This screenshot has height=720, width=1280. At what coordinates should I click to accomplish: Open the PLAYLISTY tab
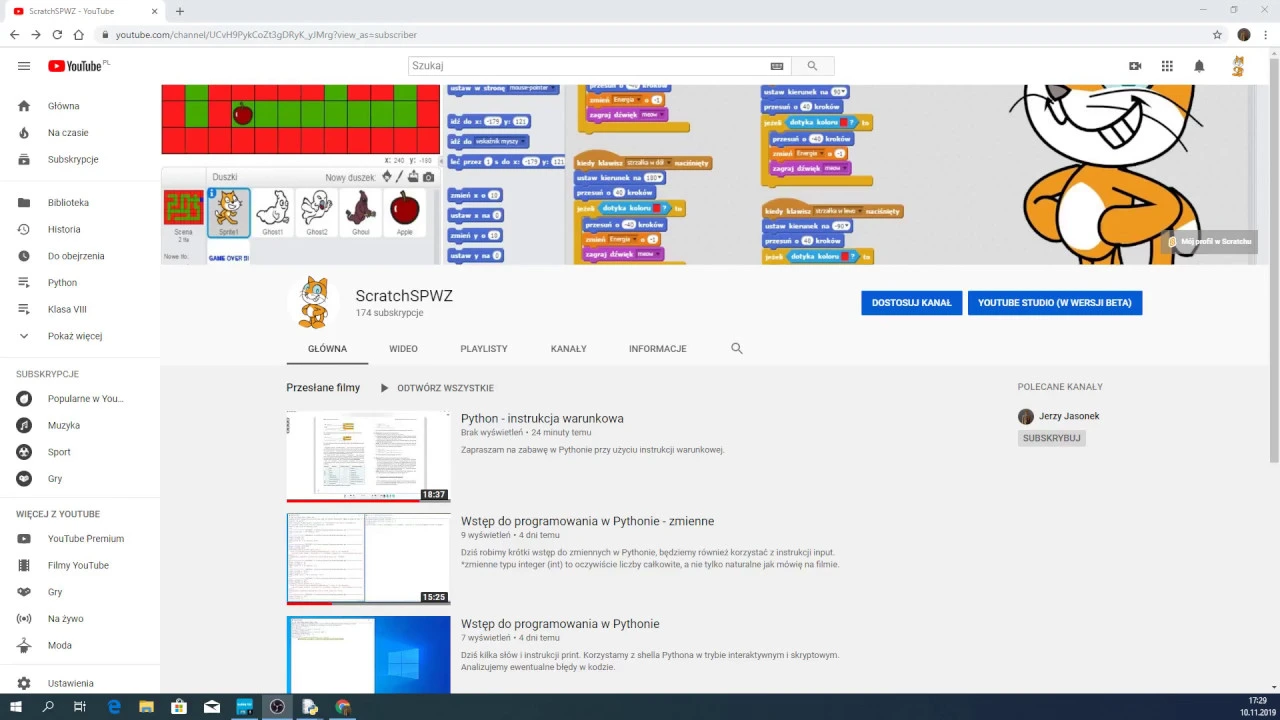point(484,349)
